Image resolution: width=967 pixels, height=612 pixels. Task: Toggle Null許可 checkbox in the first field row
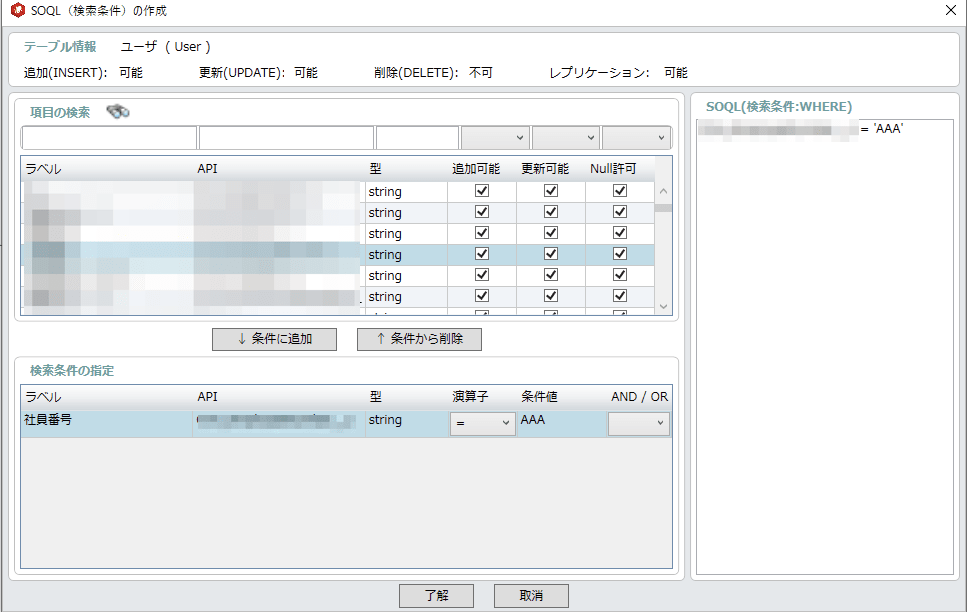(620, 191)
